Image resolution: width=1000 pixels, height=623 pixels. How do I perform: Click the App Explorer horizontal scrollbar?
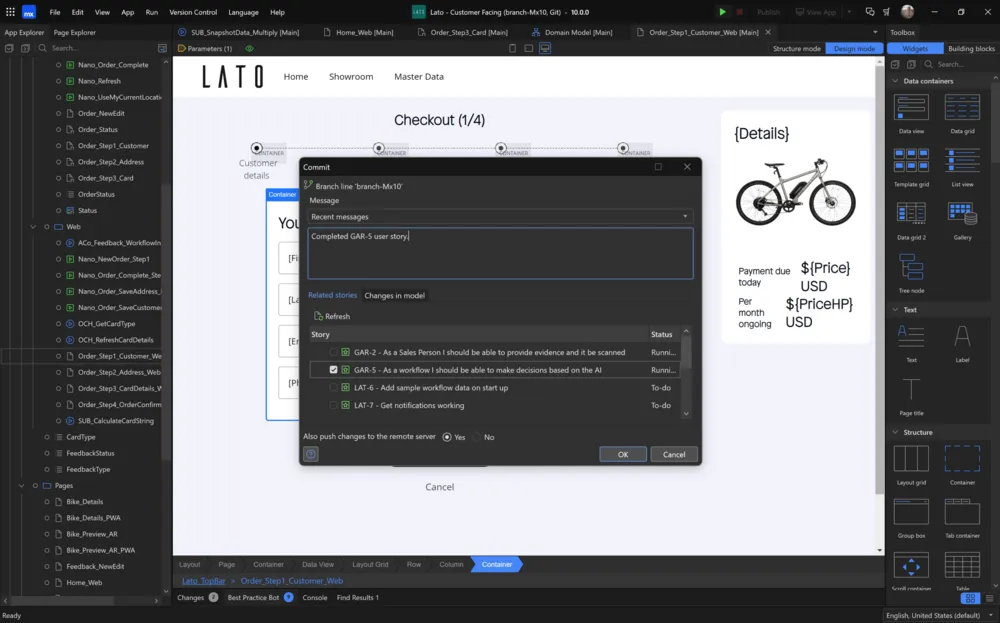click(x=61, y=601)
